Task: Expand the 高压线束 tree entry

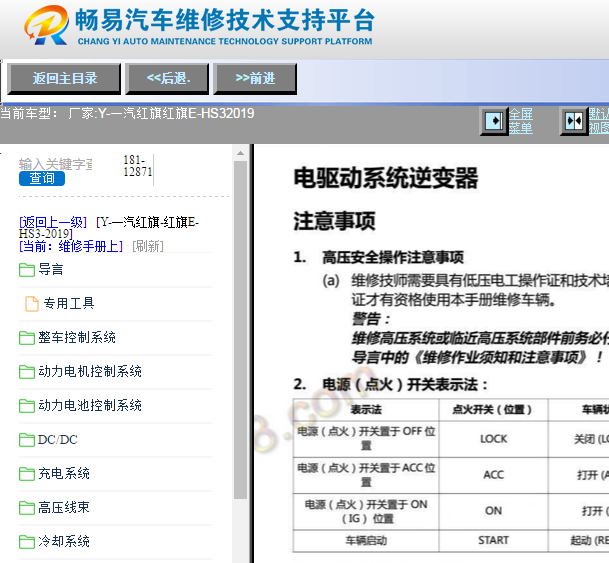Action: point(64,507)
